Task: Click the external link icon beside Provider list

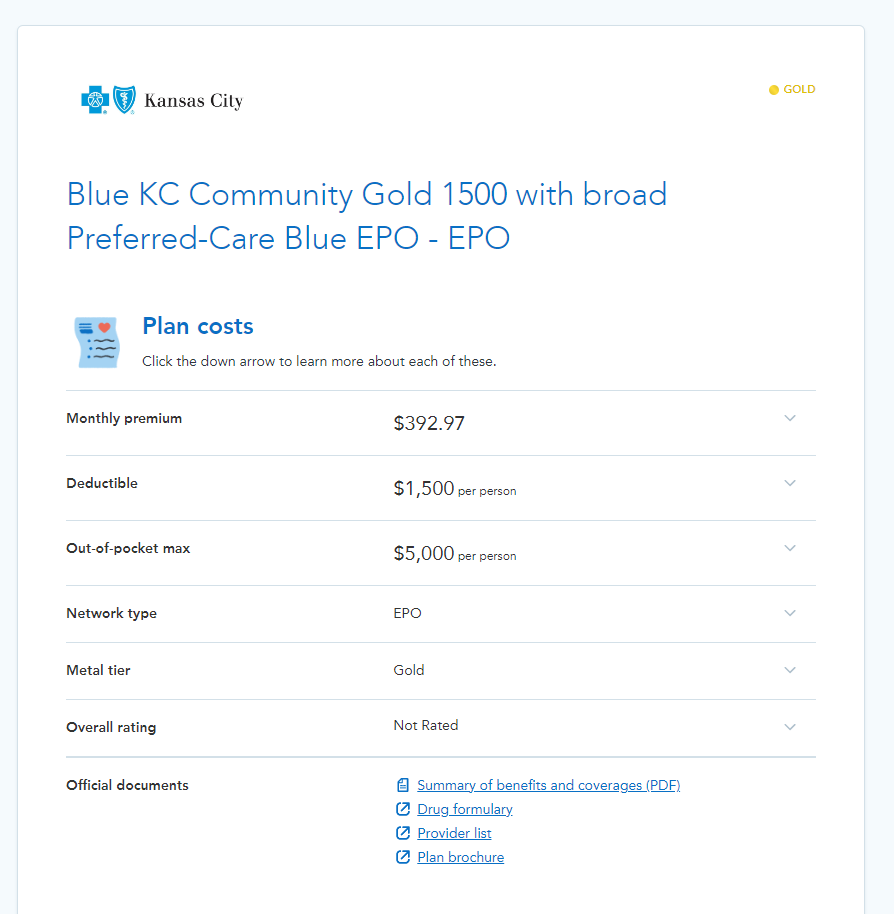Action: click(x=403, y=833)
